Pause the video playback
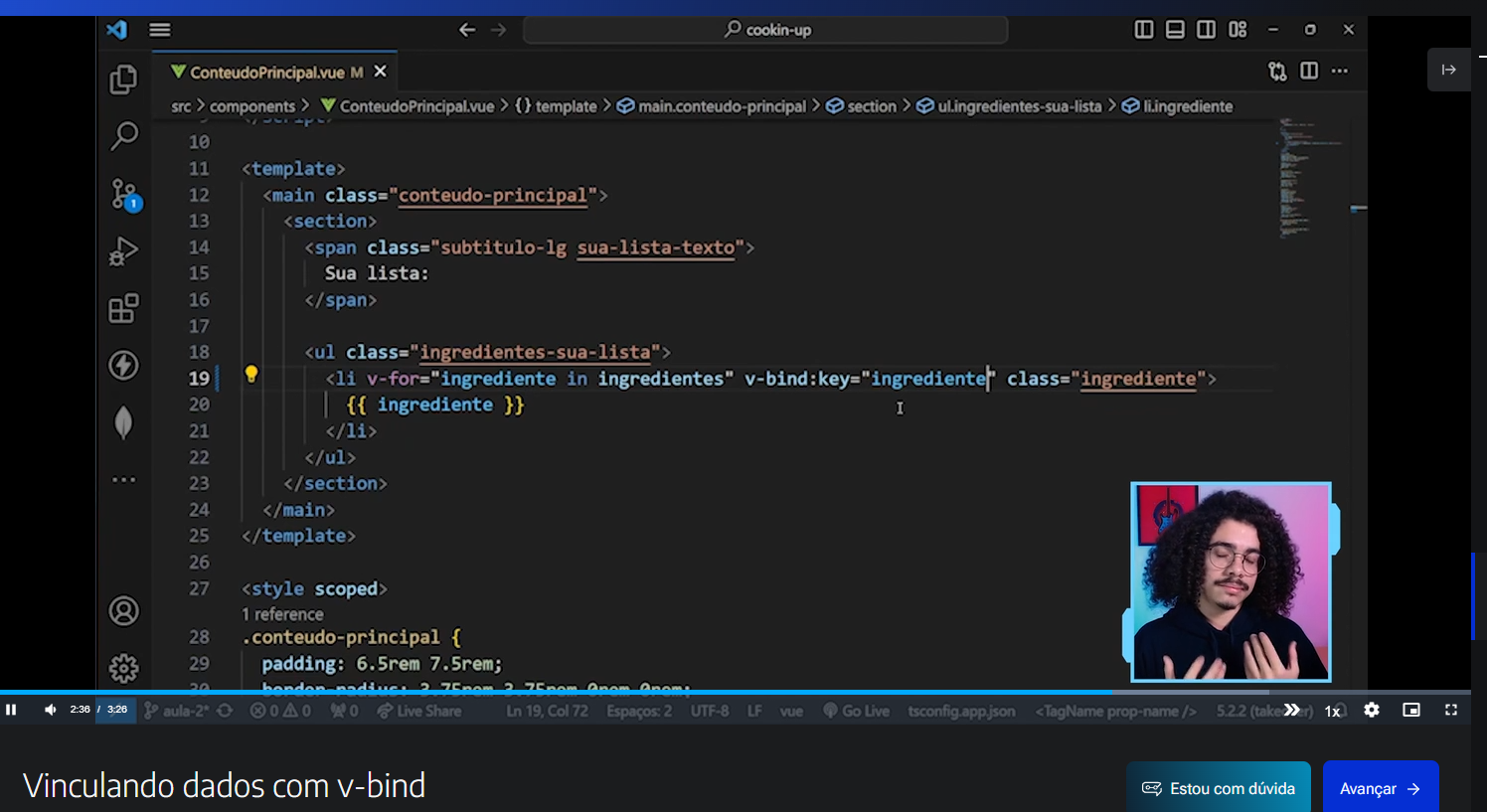 [x=12, y=710]
